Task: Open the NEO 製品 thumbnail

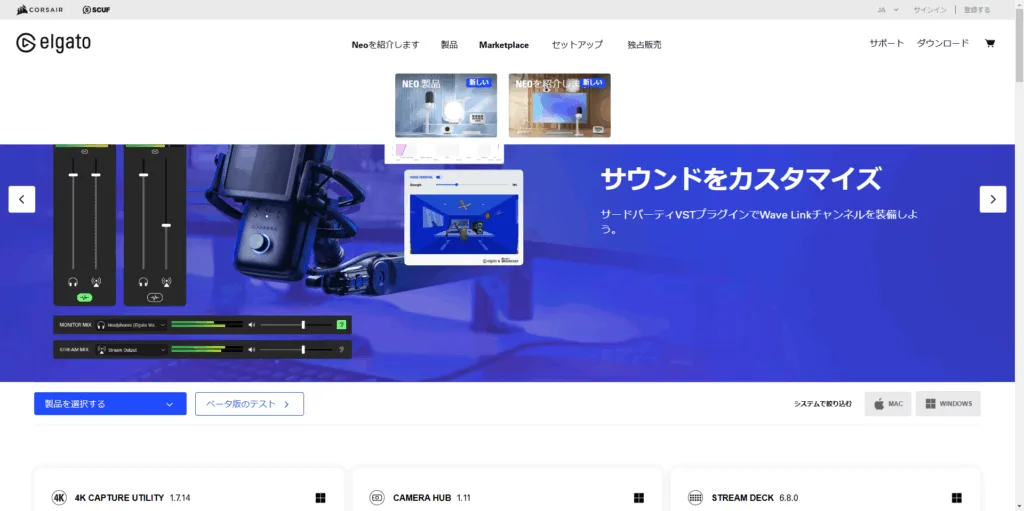Action: [446, 105]
